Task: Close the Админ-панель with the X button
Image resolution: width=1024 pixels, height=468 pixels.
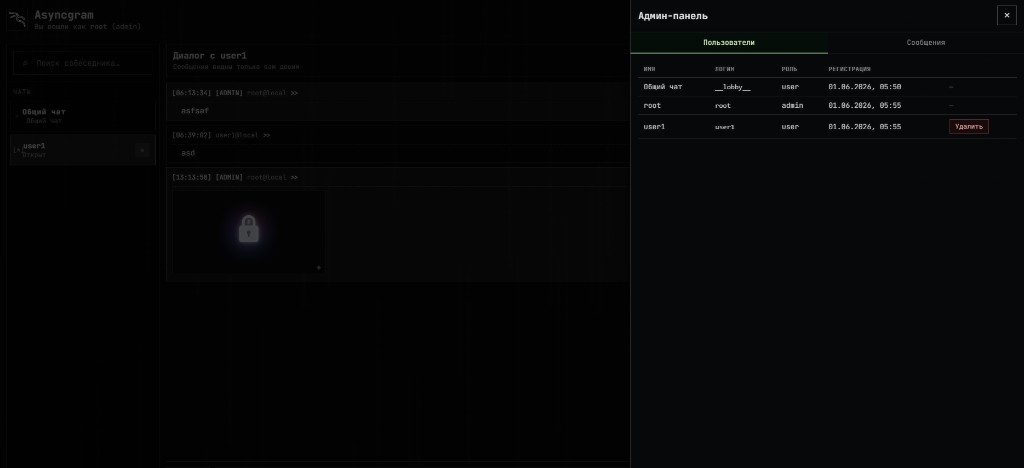Action: click(x=1006, y=15)
